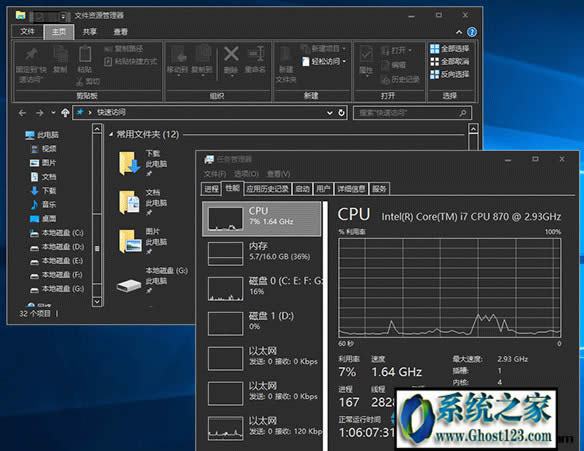The height and width of the screenshot is (451, 584).
Task: Click 全部选择 in Select group
Action: [450, 49]
